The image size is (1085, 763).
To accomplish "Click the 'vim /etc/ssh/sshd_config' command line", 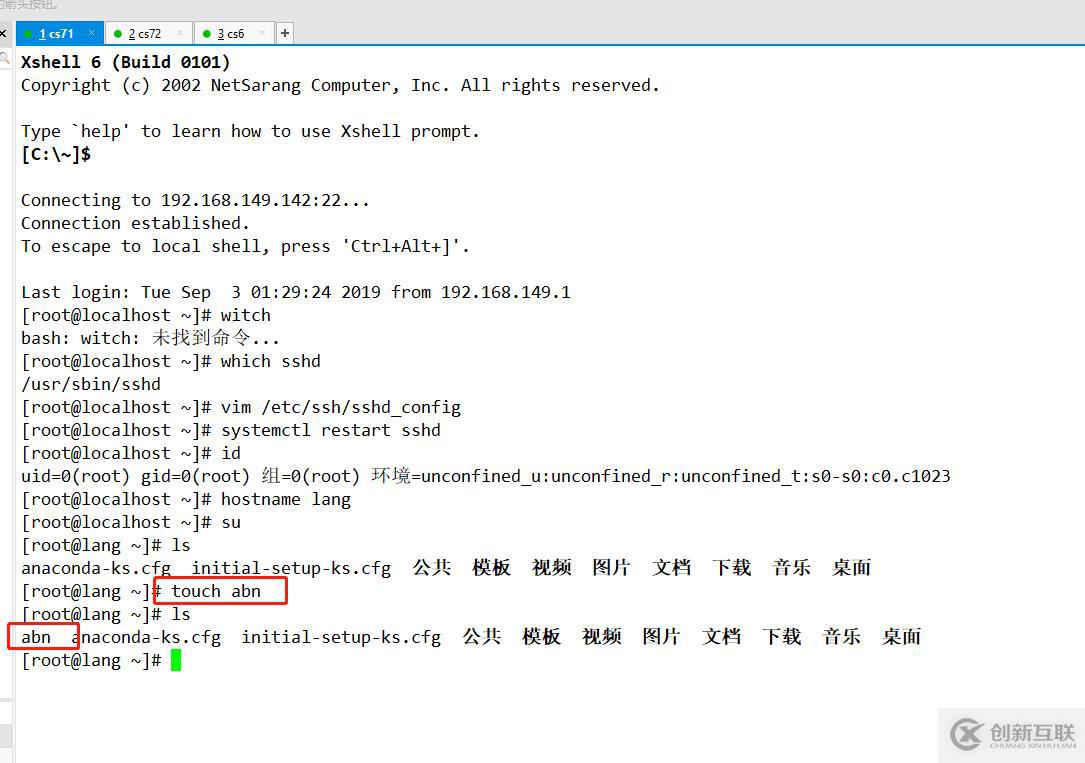I will pyautogui.click(x=241, y=407).
